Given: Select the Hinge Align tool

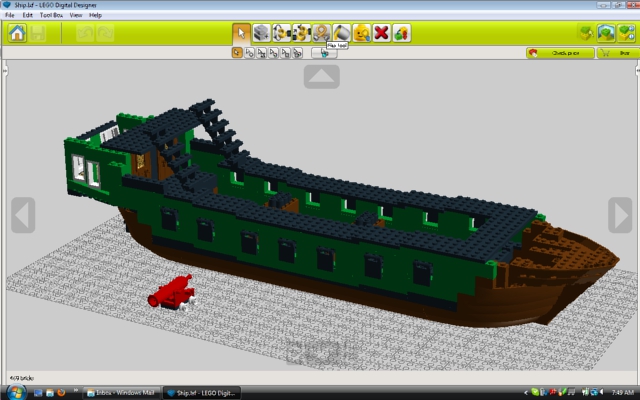Looking at the screenshot, I should click(302, 33).
